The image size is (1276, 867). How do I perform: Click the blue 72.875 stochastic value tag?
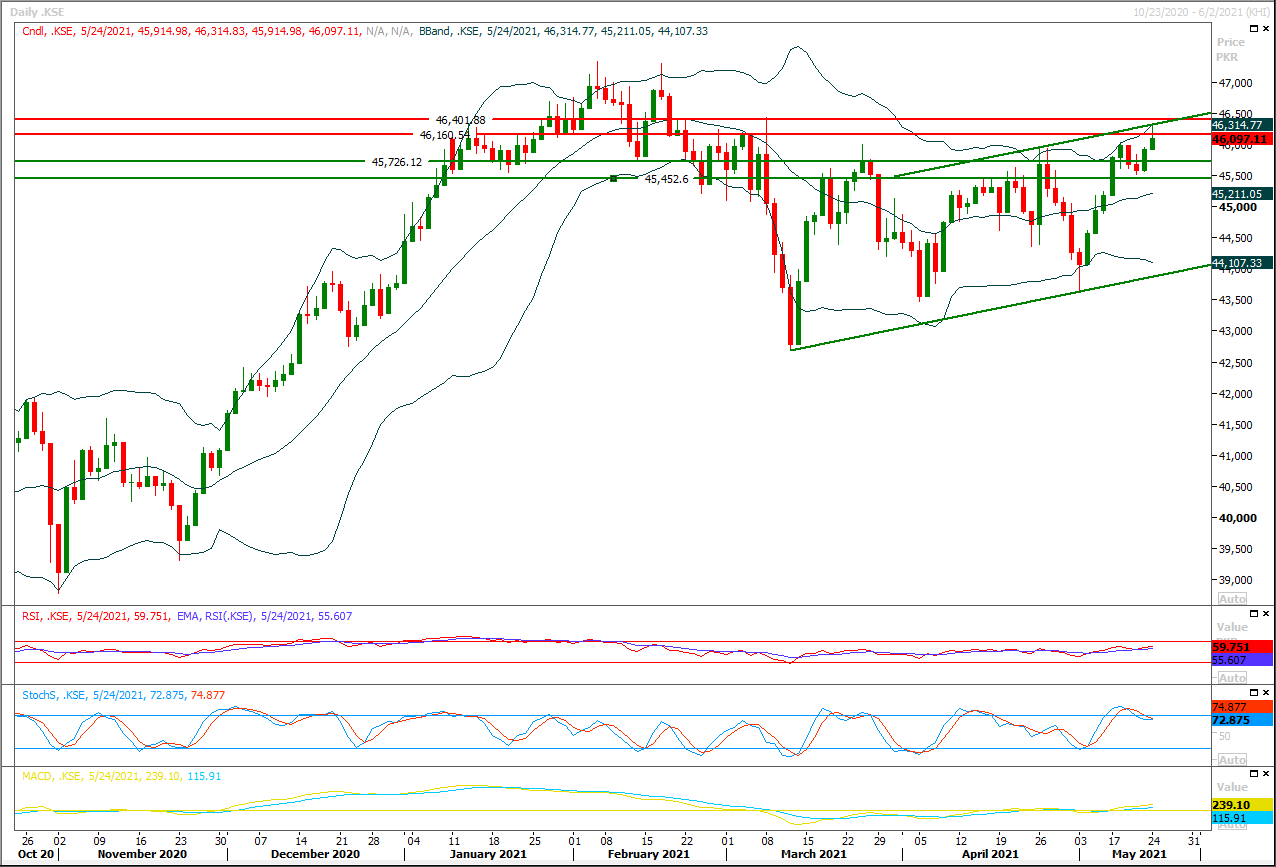click(1241, 720)
